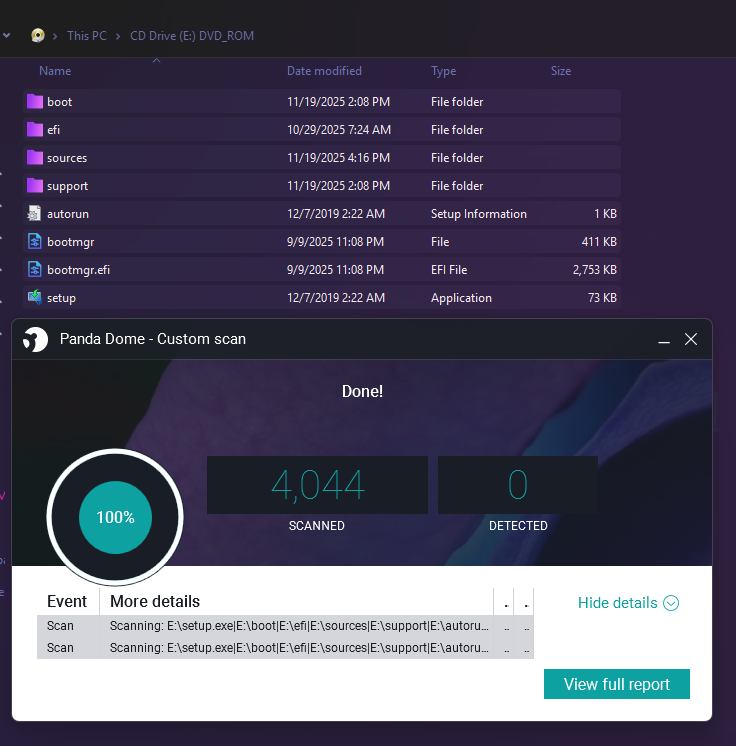
Task: Click the 2,753 KB size value
Action: [594, 270]
